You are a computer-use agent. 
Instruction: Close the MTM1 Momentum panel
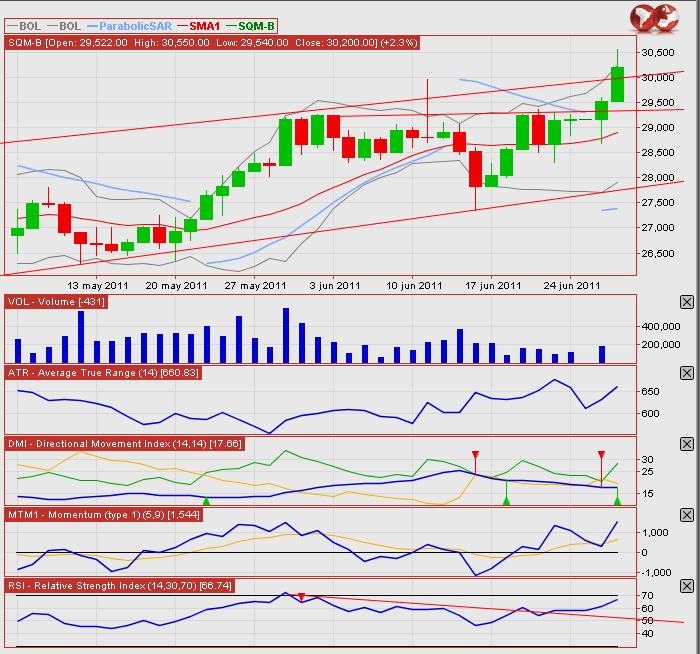pos(687,515)
